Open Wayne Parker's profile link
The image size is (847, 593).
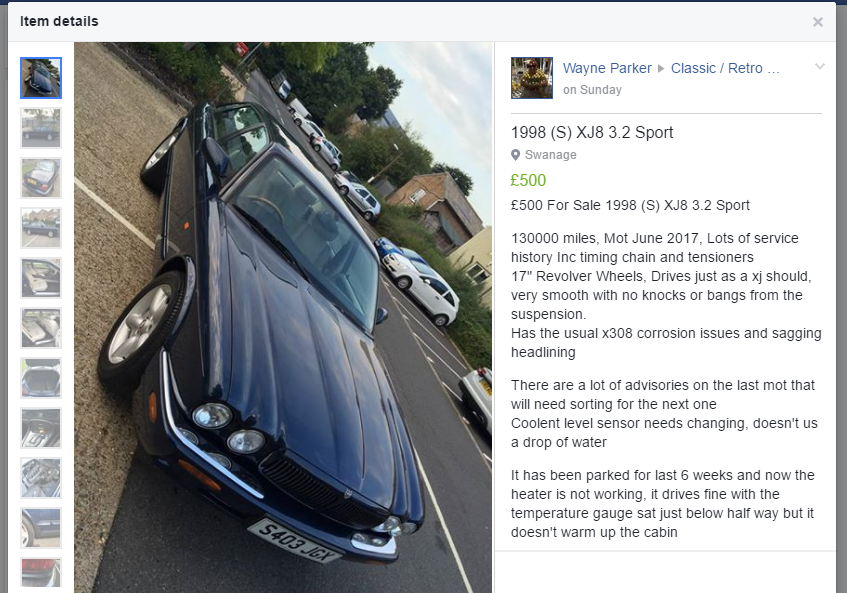point(607,68)
